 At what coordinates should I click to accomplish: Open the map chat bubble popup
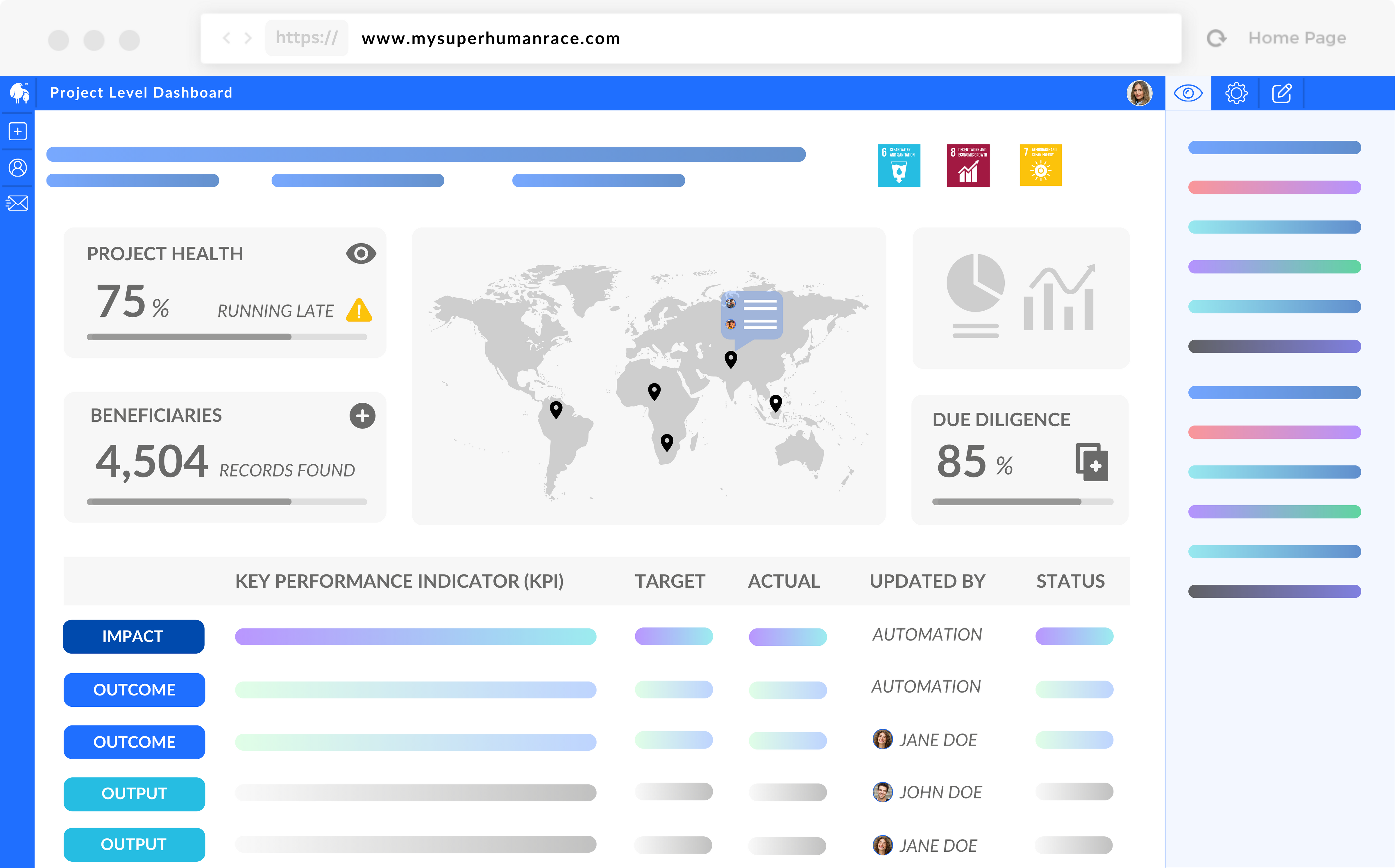pyautogui.click(x=752, y=316)
